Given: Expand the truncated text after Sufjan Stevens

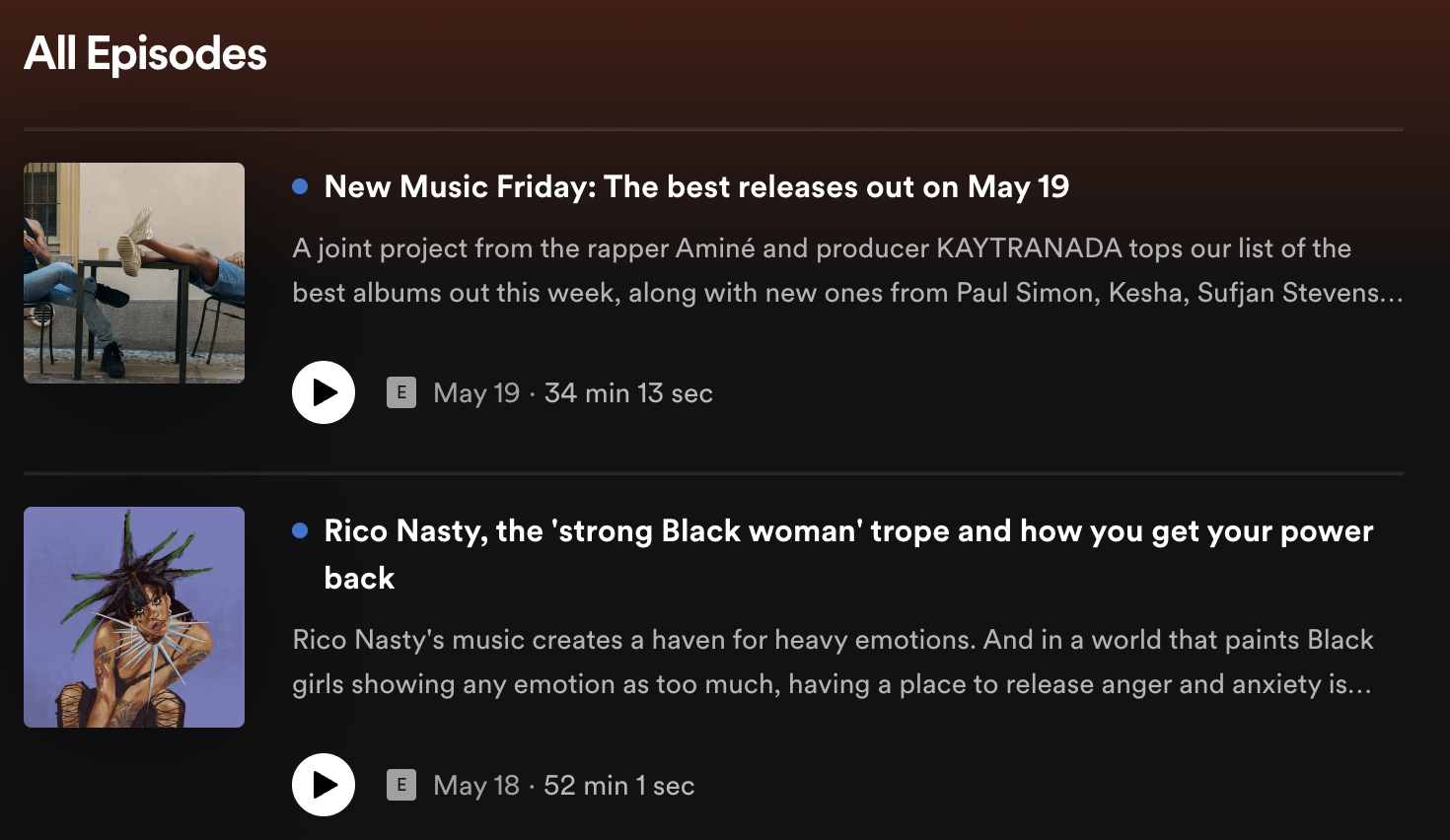Looking at the screenshot, I should tap(1392, 294).
